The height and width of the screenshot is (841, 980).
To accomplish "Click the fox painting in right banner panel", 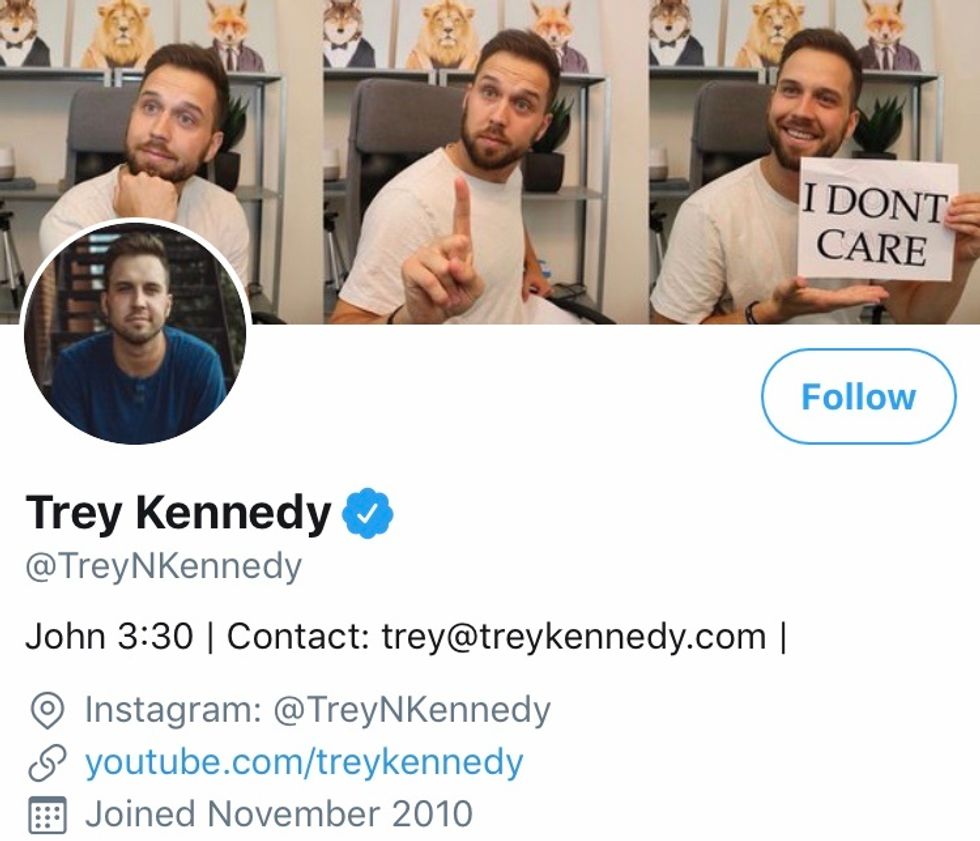I will (x=886, y=33).
